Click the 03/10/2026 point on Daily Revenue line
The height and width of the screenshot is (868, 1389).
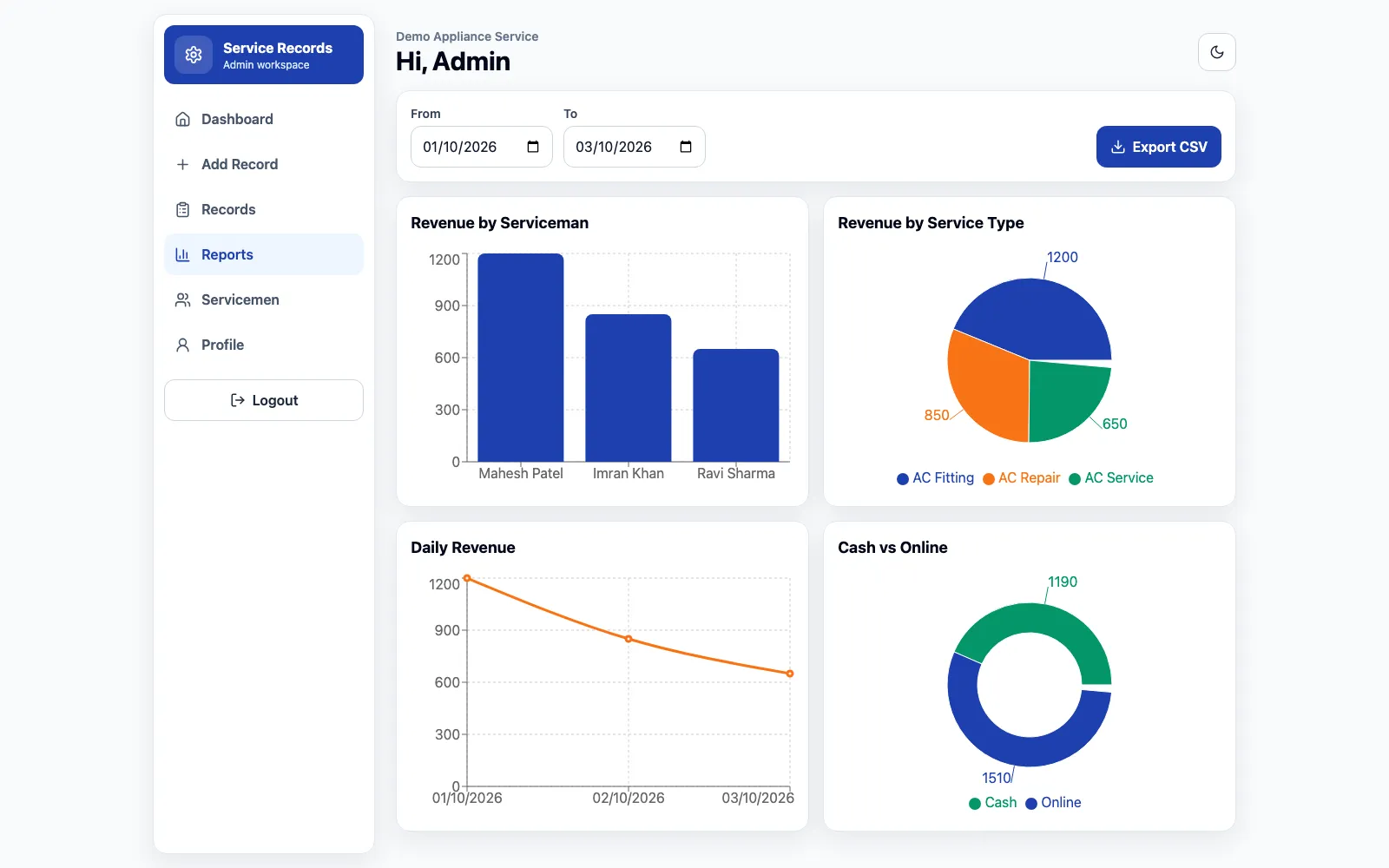(790, 674)
